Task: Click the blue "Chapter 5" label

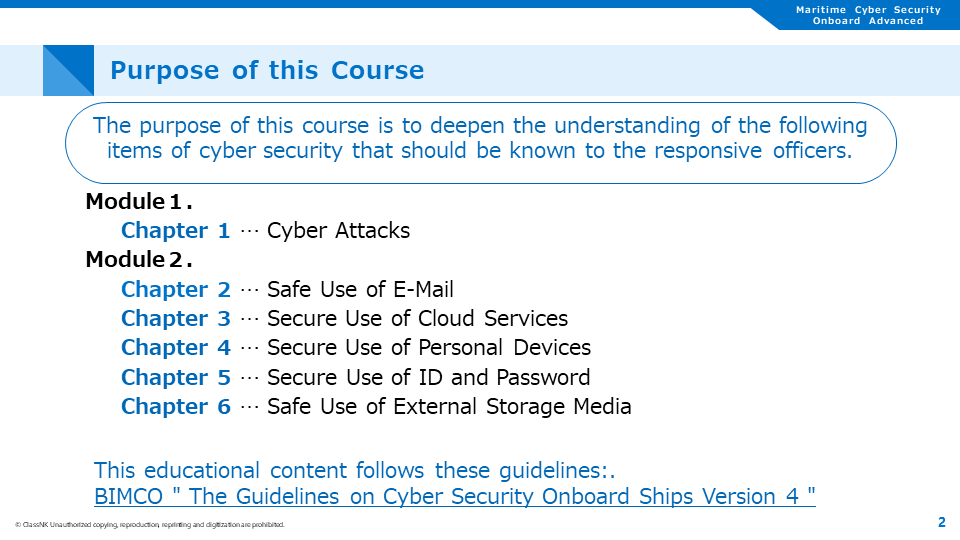Action: [x=175, y=378]
